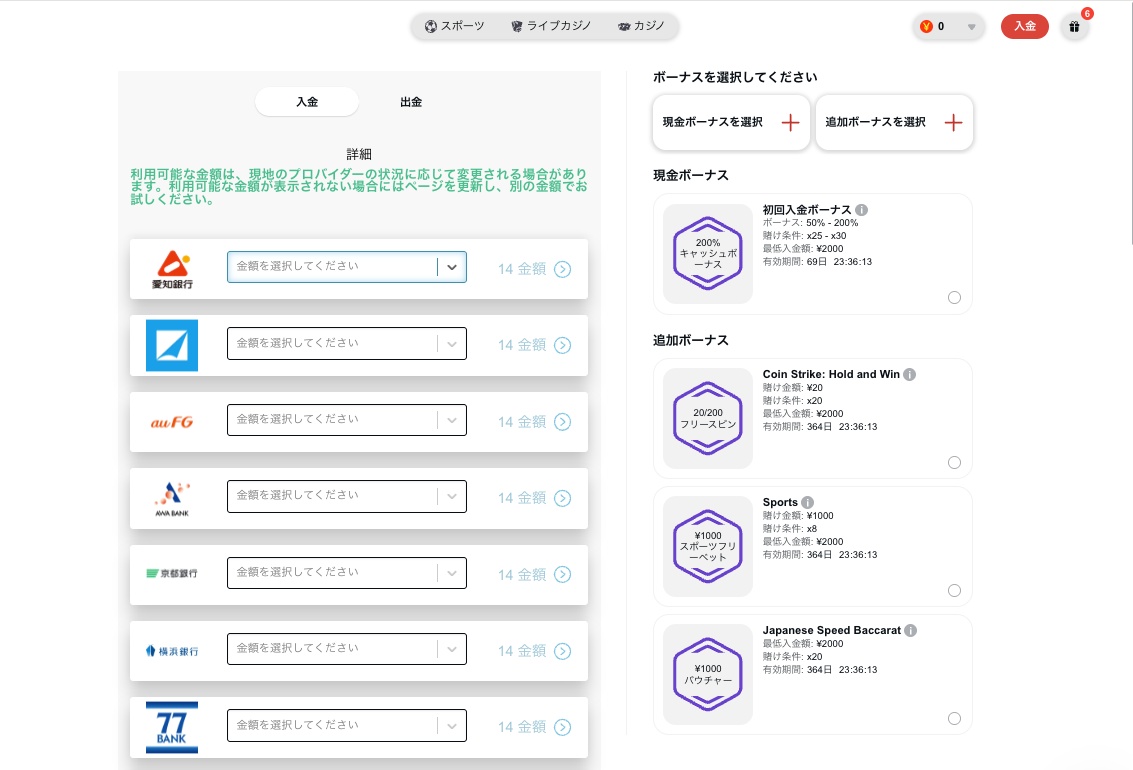
Task: Click the red 入金 button
Action: (x=1025, y=27)
